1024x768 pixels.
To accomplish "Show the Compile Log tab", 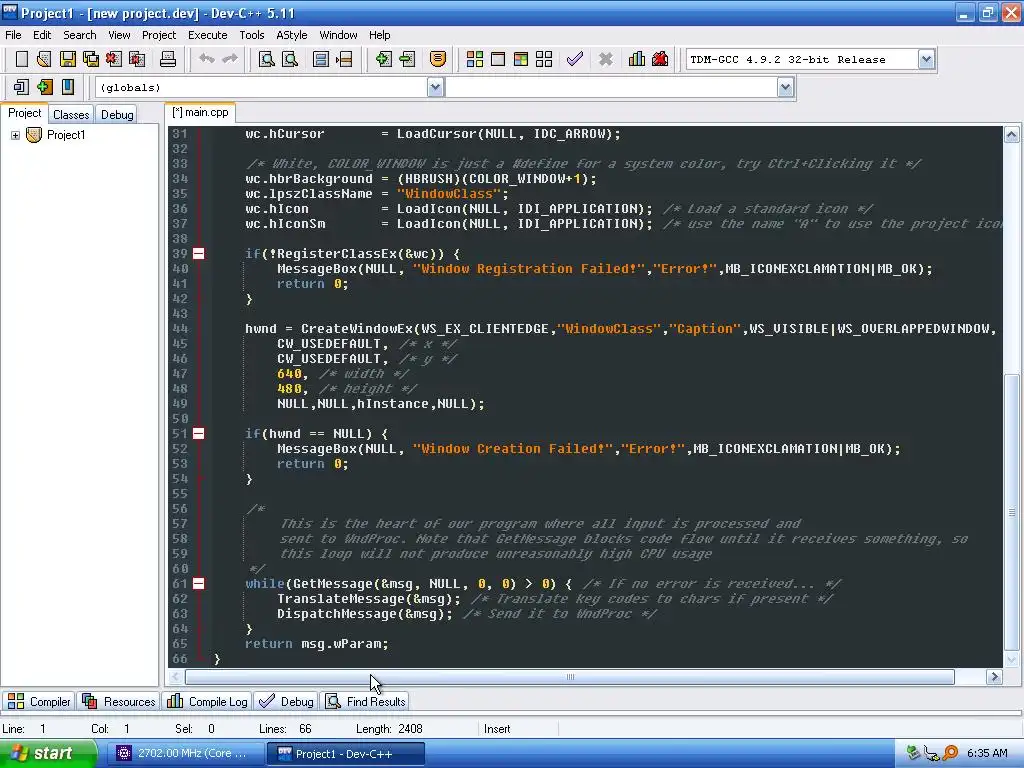I will [x=207, y=701].
